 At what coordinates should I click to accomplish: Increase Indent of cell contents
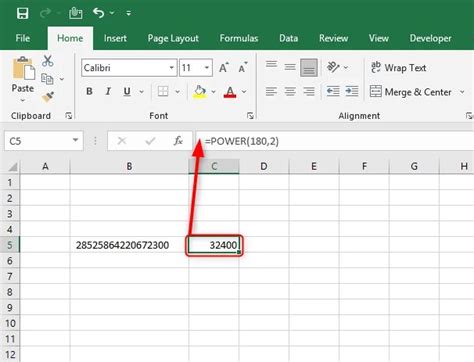tap(352, 91)
